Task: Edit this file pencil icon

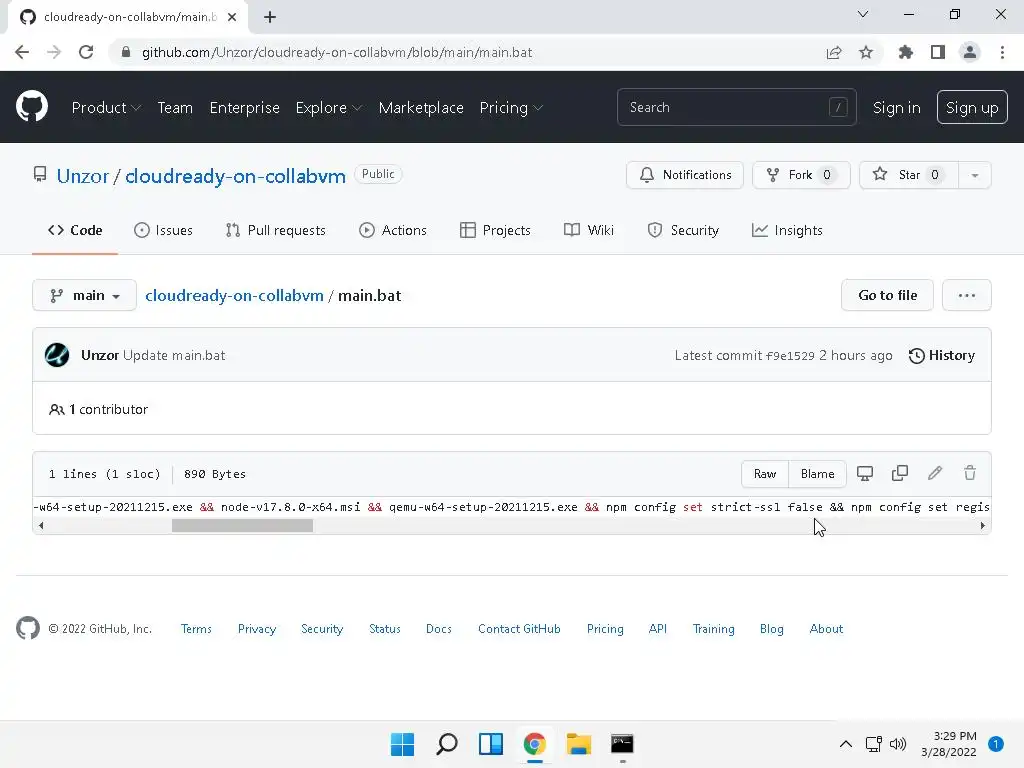Action: point(935,473)
